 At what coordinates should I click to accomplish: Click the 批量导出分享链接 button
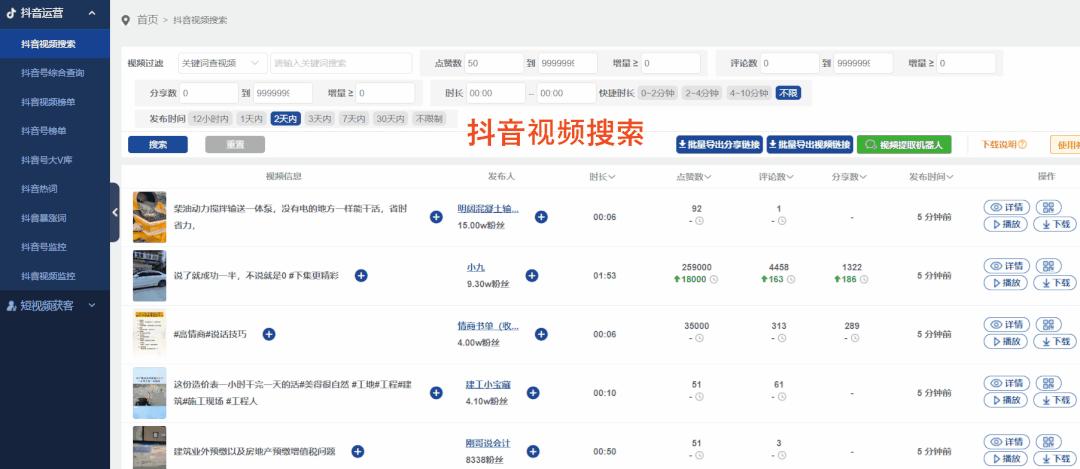(718, 145)
